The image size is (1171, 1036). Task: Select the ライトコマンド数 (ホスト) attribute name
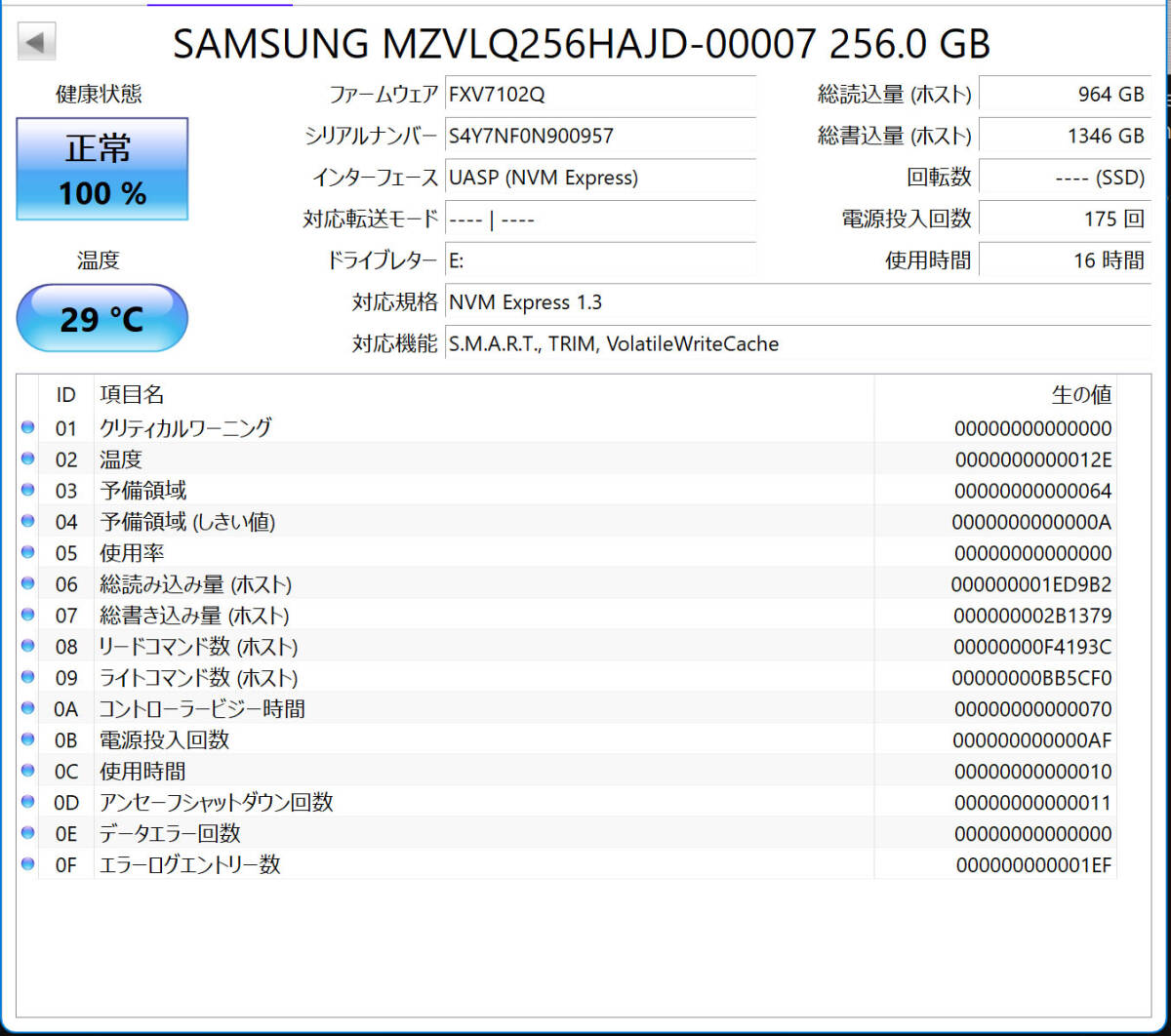198,678
